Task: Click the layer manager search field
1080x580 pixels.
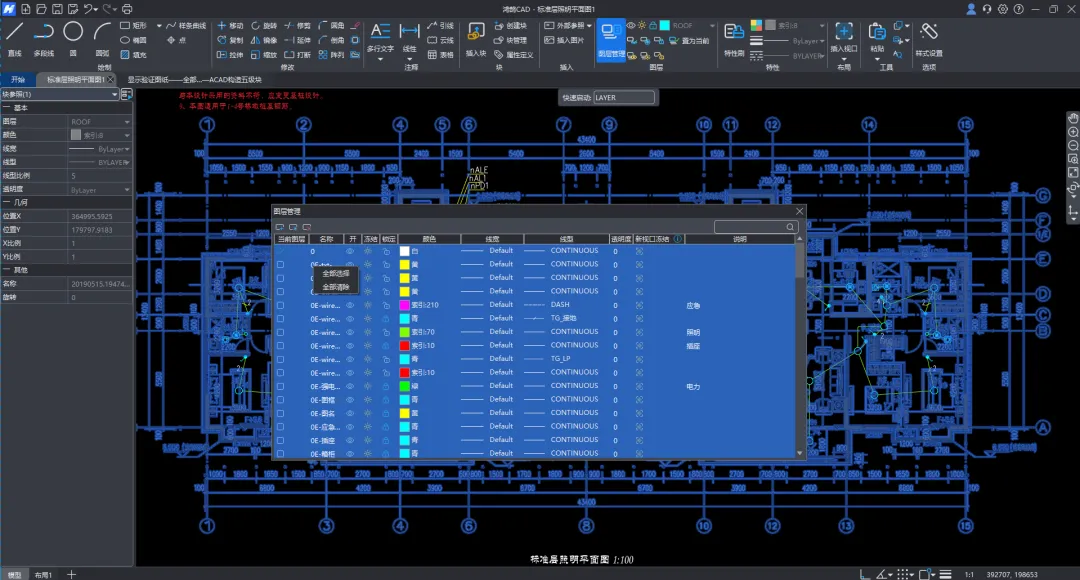Action: click(x=756, y=227)
